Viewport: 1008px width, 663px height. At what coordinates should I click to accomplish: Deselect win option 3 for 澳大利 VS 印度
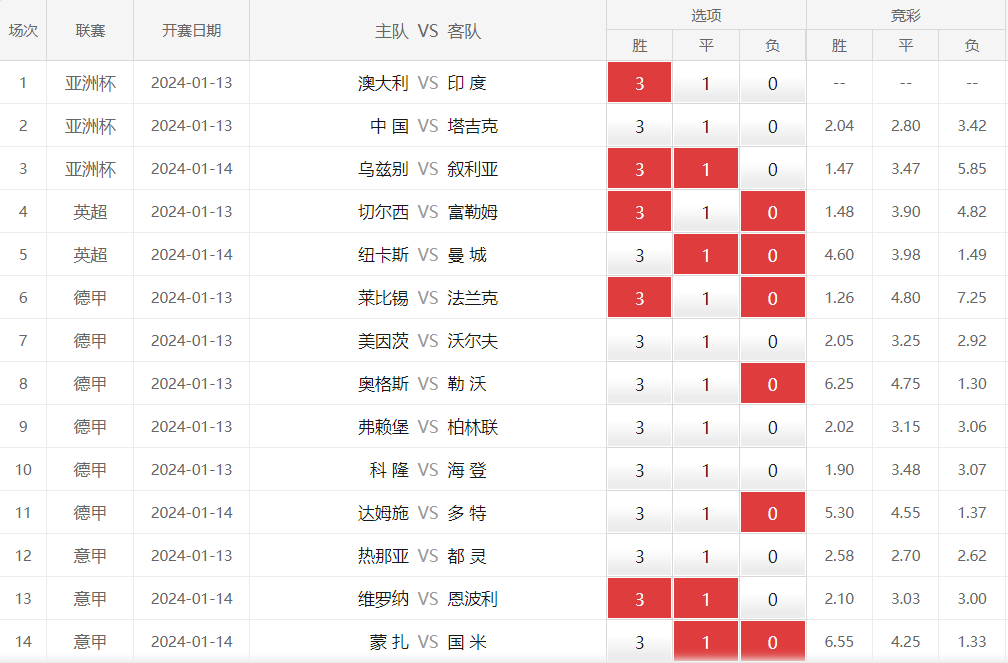coord(639,82)
